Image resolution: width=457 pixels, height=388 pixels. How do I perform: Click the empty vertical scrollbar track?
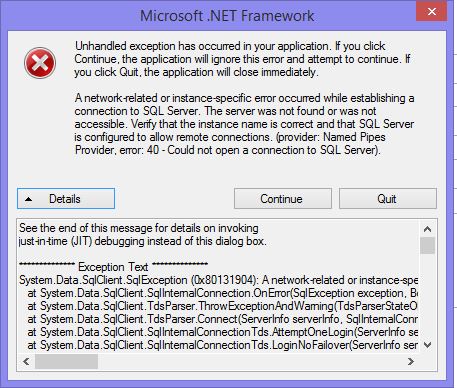[x=427, y=296]
